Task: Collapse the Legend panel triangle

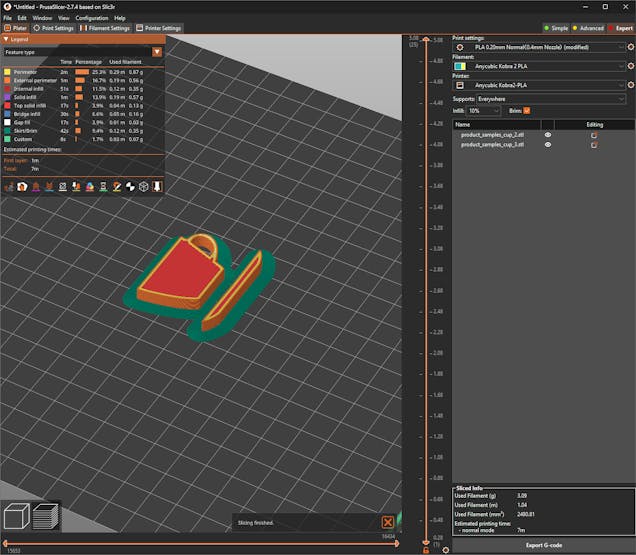Action: 6,39
